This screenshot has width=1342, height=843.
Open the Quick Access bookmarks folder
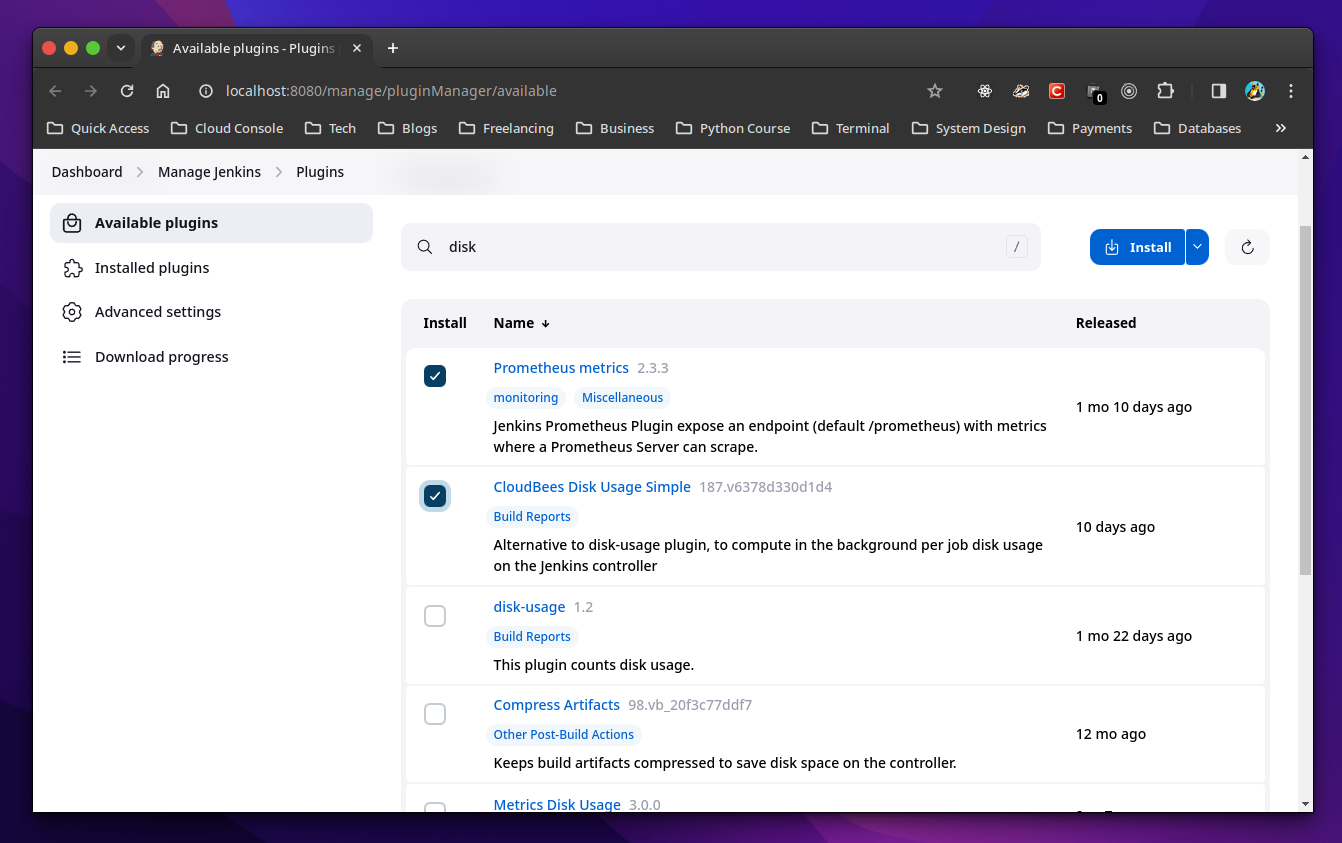tap(98, 128)
